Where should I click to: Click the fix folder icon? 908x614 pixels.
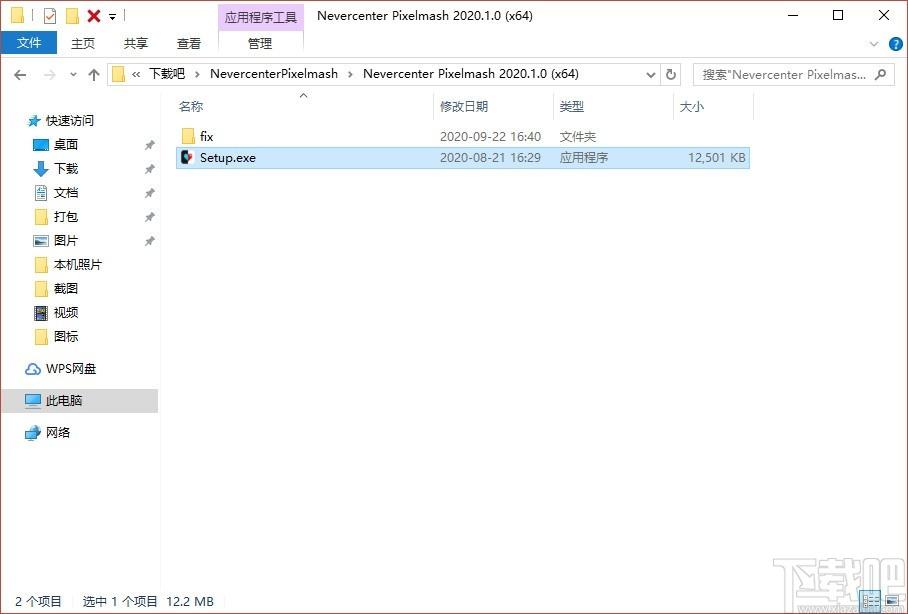(x=188, y=136)
